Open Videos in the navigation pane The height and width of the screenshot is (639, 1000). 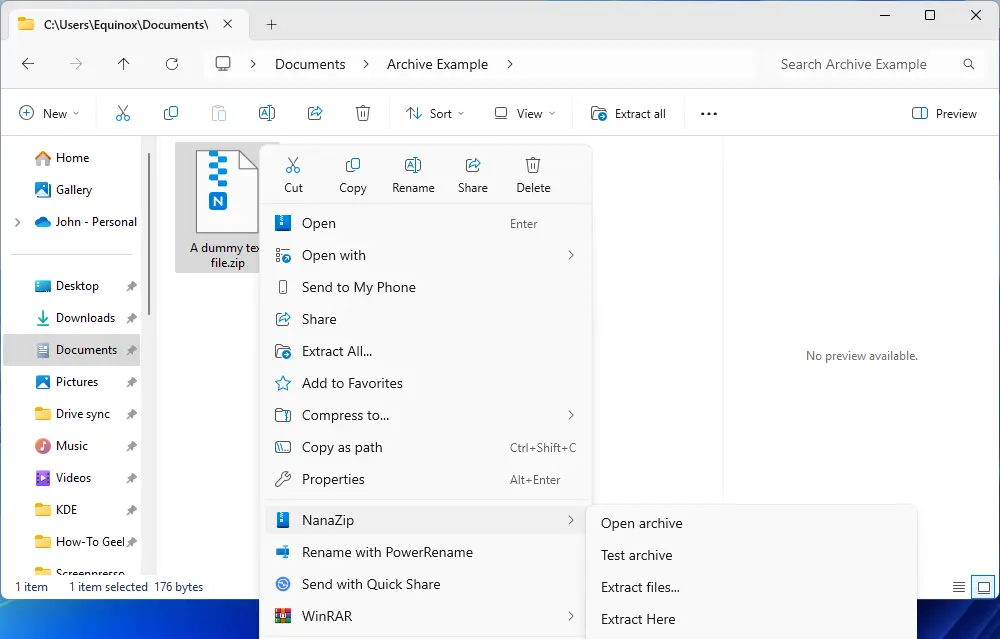pyautogui.click(x=72, y=478)
